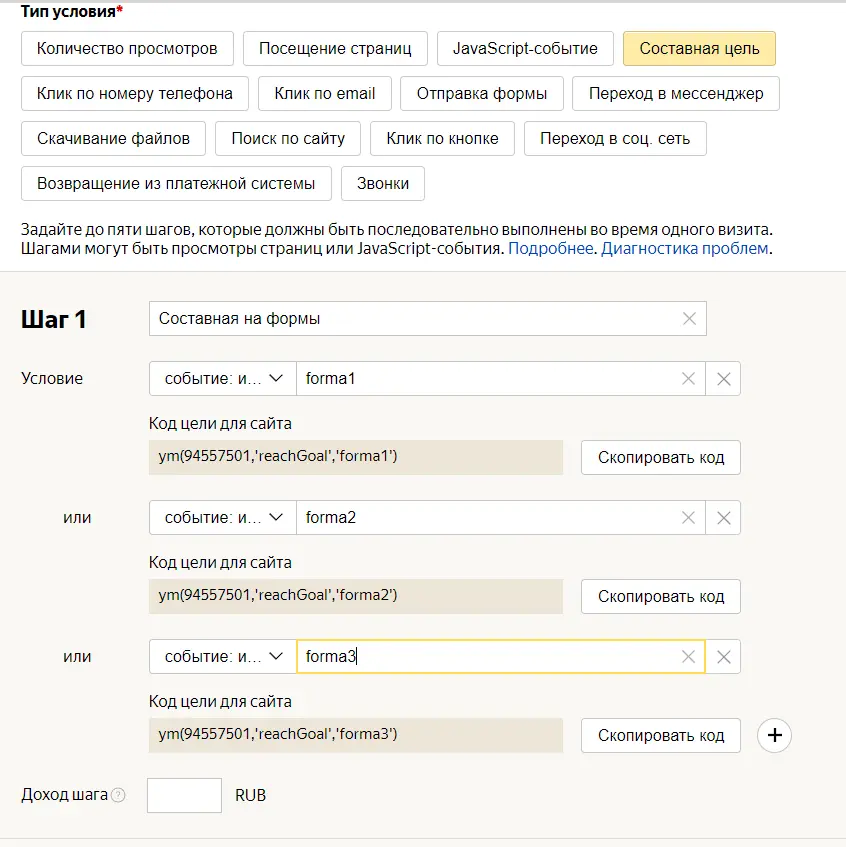This screenshot has height=847, width=846.
Task: Remove the forma2 condition row
Action: point(723,517)
